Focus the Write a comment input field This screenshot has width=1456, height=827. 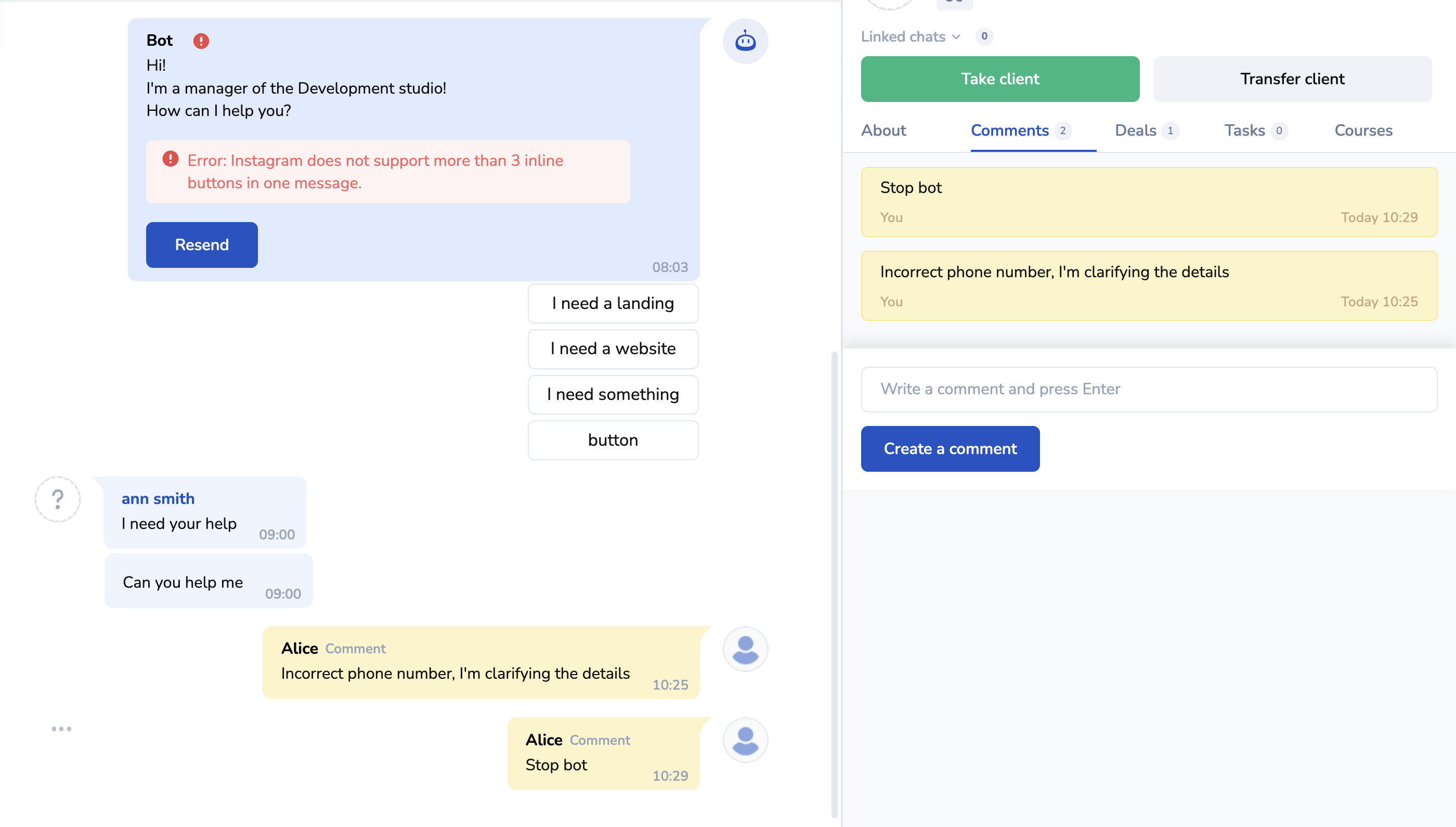point(1148,389)
